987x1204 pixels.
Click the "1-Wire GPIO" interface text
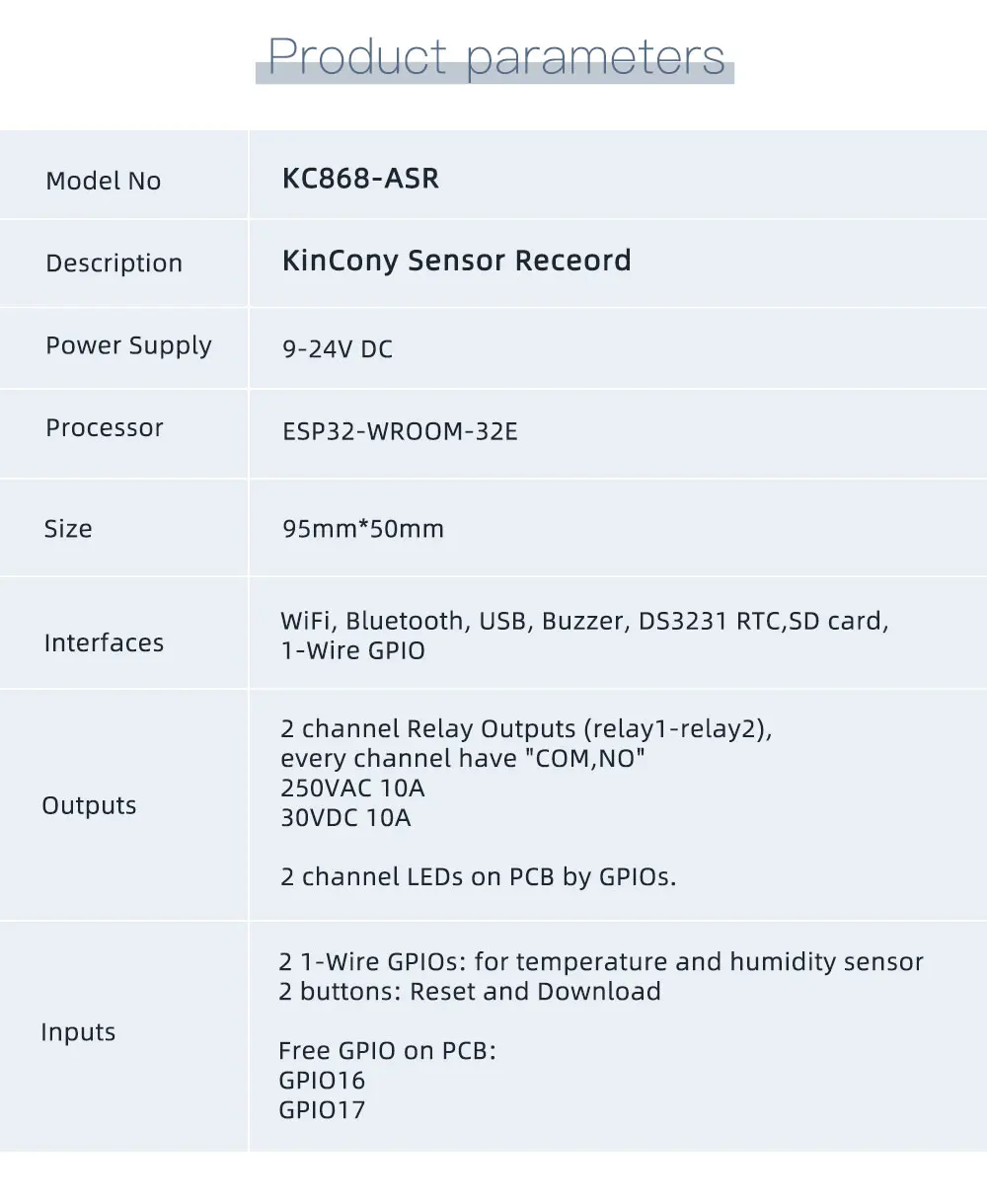pyautogui.click(x=352, y=650)
